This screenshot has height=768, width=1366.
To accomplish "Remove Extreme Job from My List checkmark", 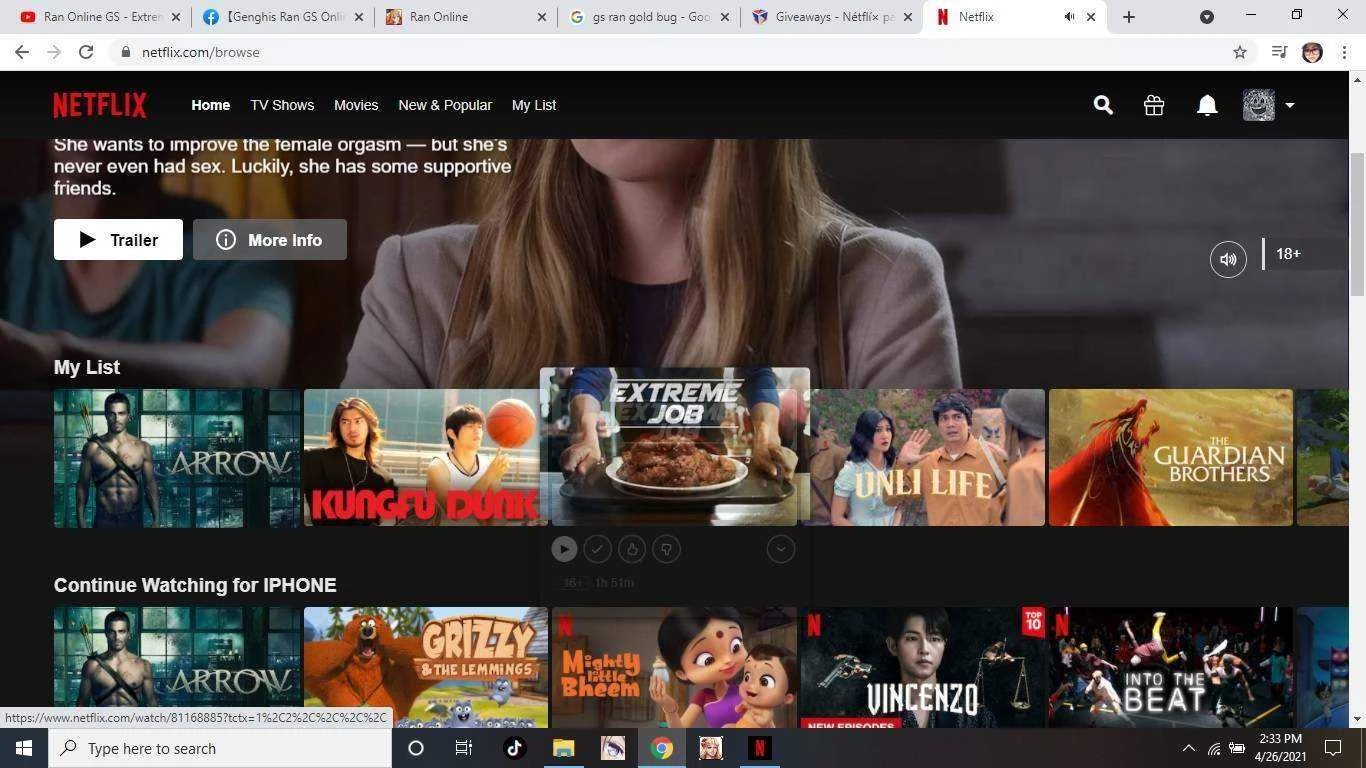I will click(597, 548).
